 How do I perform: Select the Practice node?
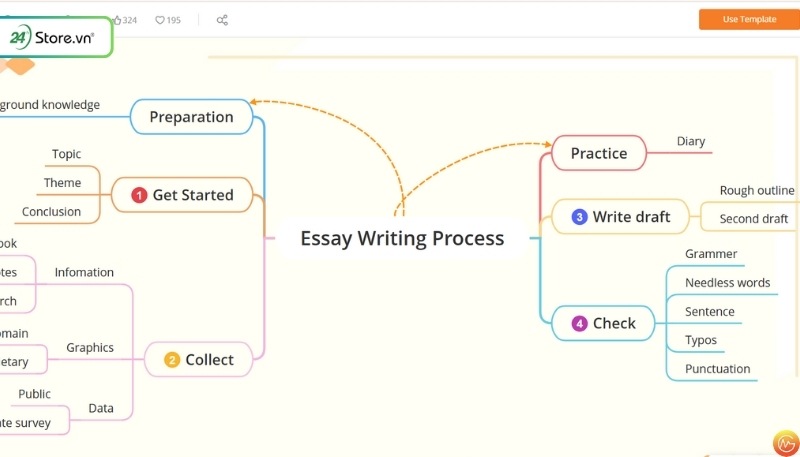(598, 153)
